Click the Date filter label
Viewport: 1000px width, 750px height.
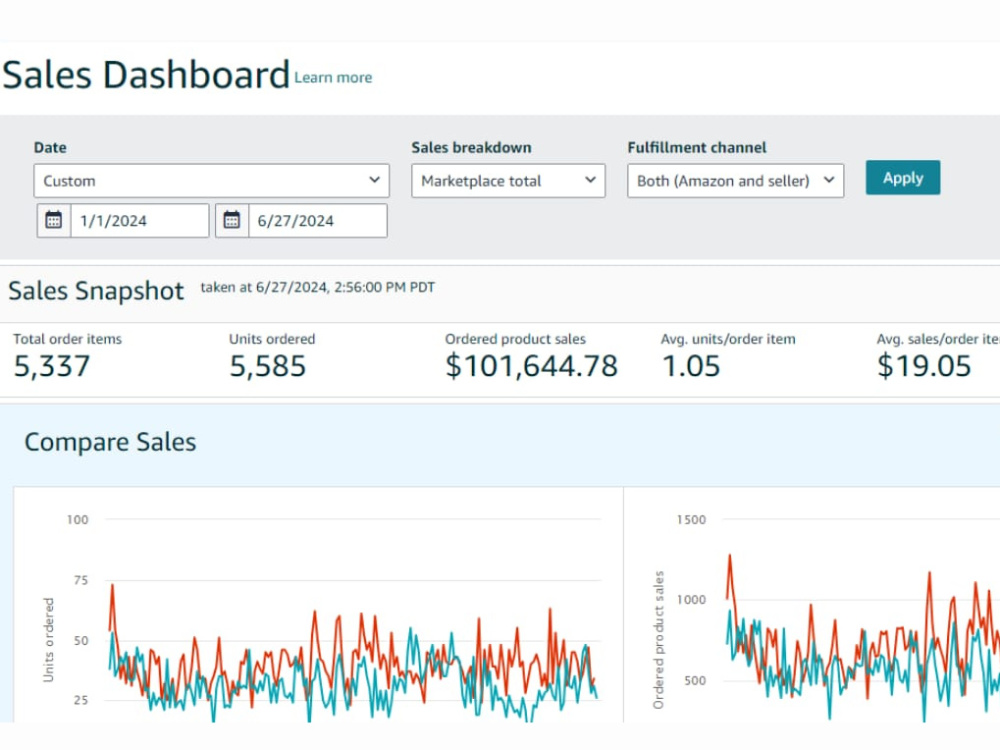(x=50, y=147)
